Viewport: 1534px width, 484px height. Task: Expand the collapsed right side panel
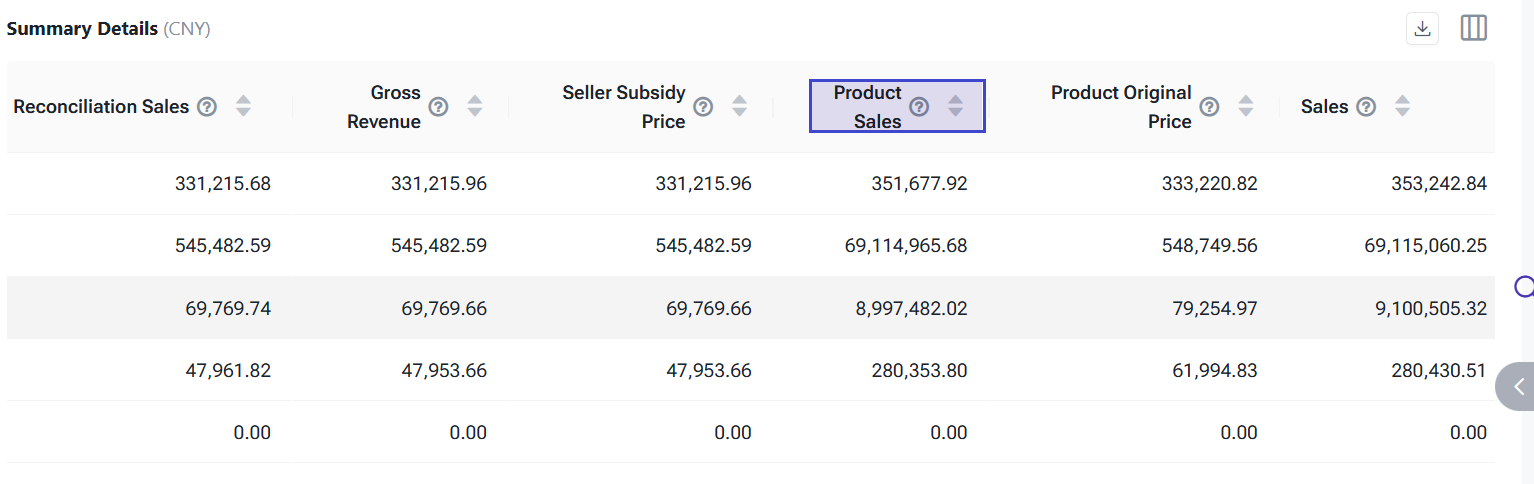[1517, 387]
